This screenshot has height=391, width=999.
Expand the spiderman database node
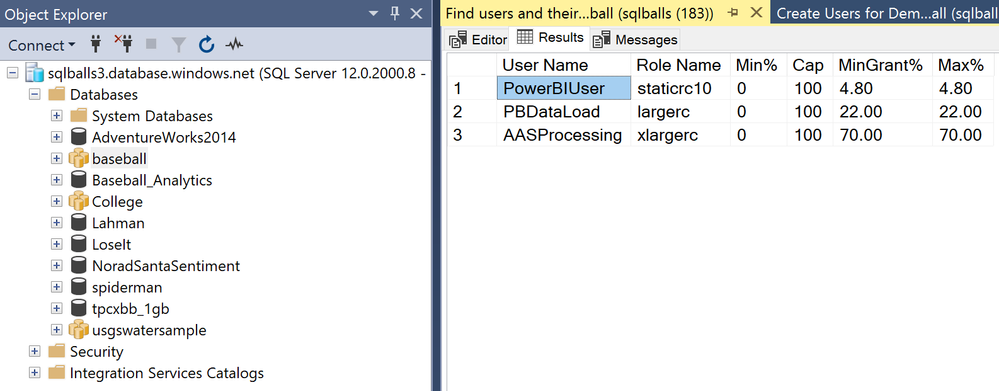(x=56, y=287)
